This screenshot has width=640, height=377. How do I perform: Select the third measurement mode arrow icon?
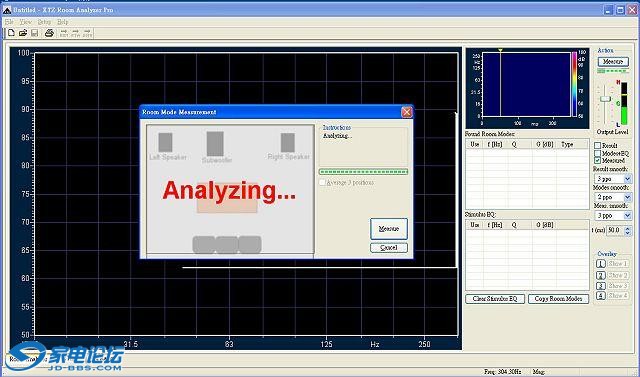click(x=87, y=33)
